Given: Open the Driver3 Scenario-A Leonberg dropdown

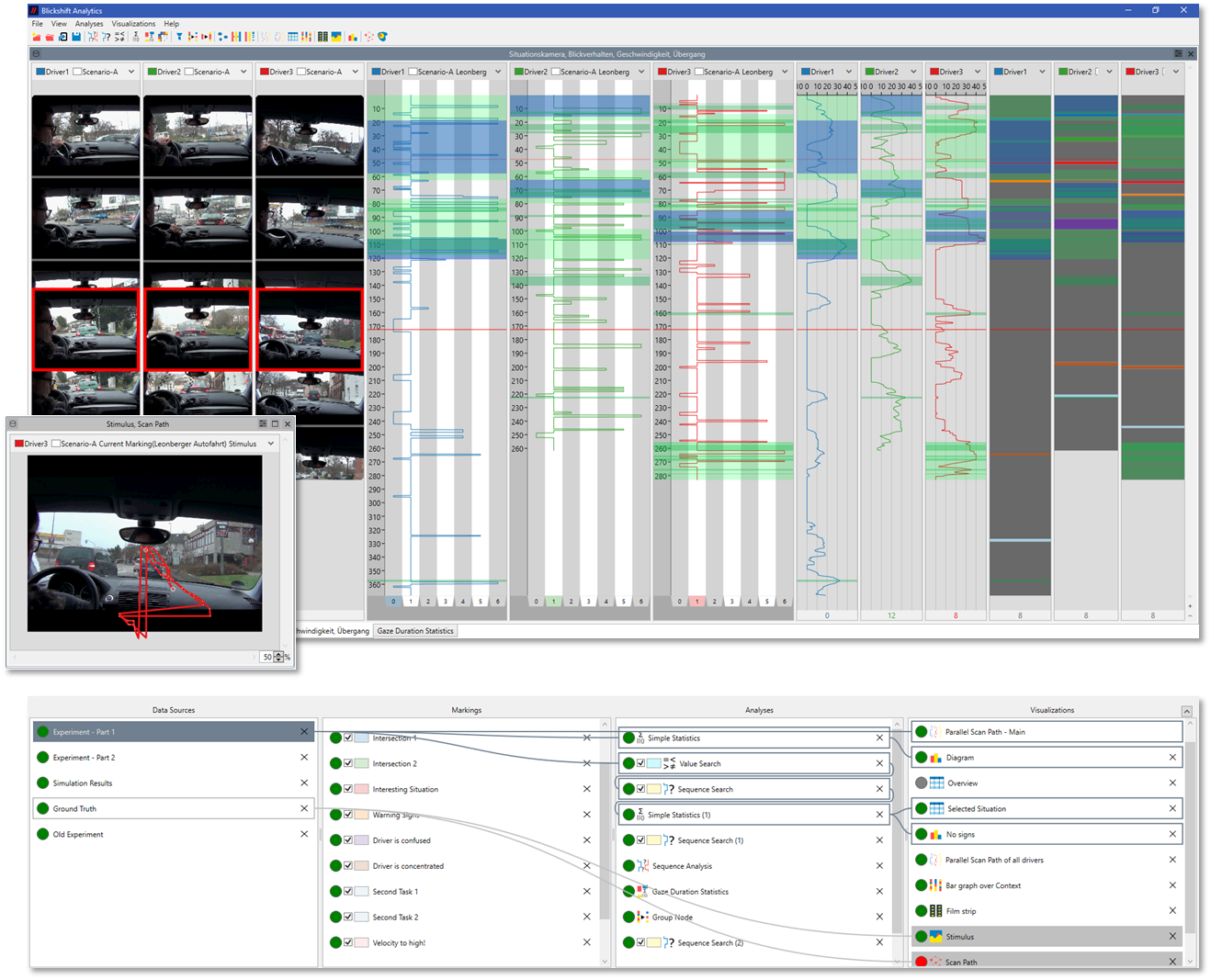Looking at the screenshot, I should point(785,72).
